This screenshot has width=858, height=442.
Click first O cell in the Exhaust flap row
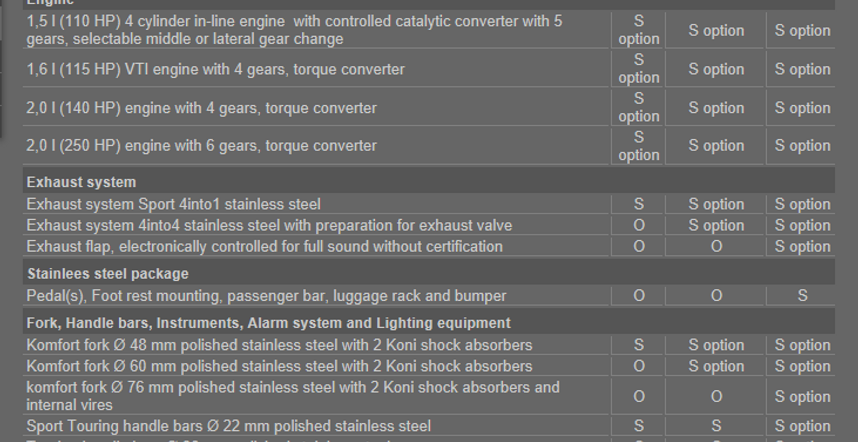click(638, 246)
